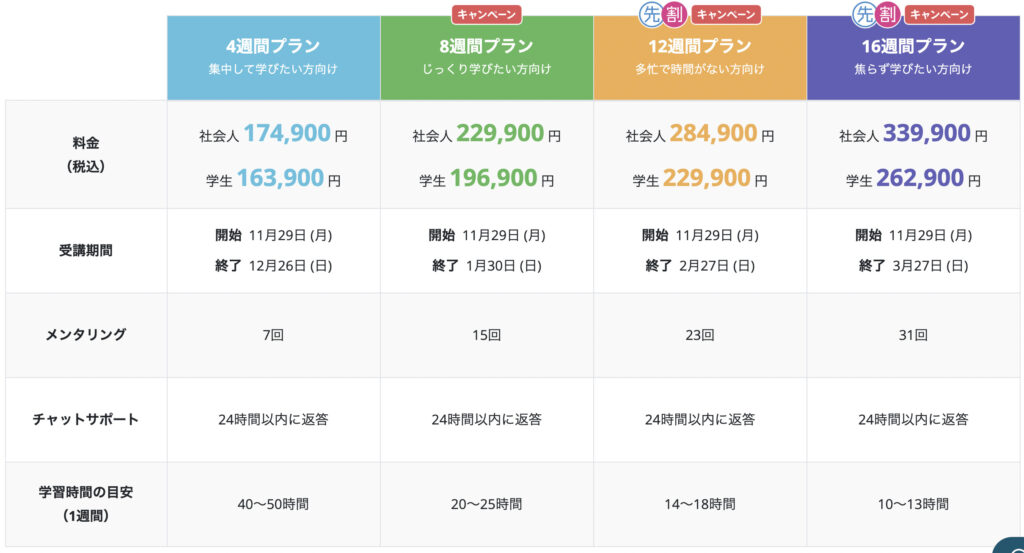
Task: Click the 10〜13時間 study time cell
Action: 913,504
